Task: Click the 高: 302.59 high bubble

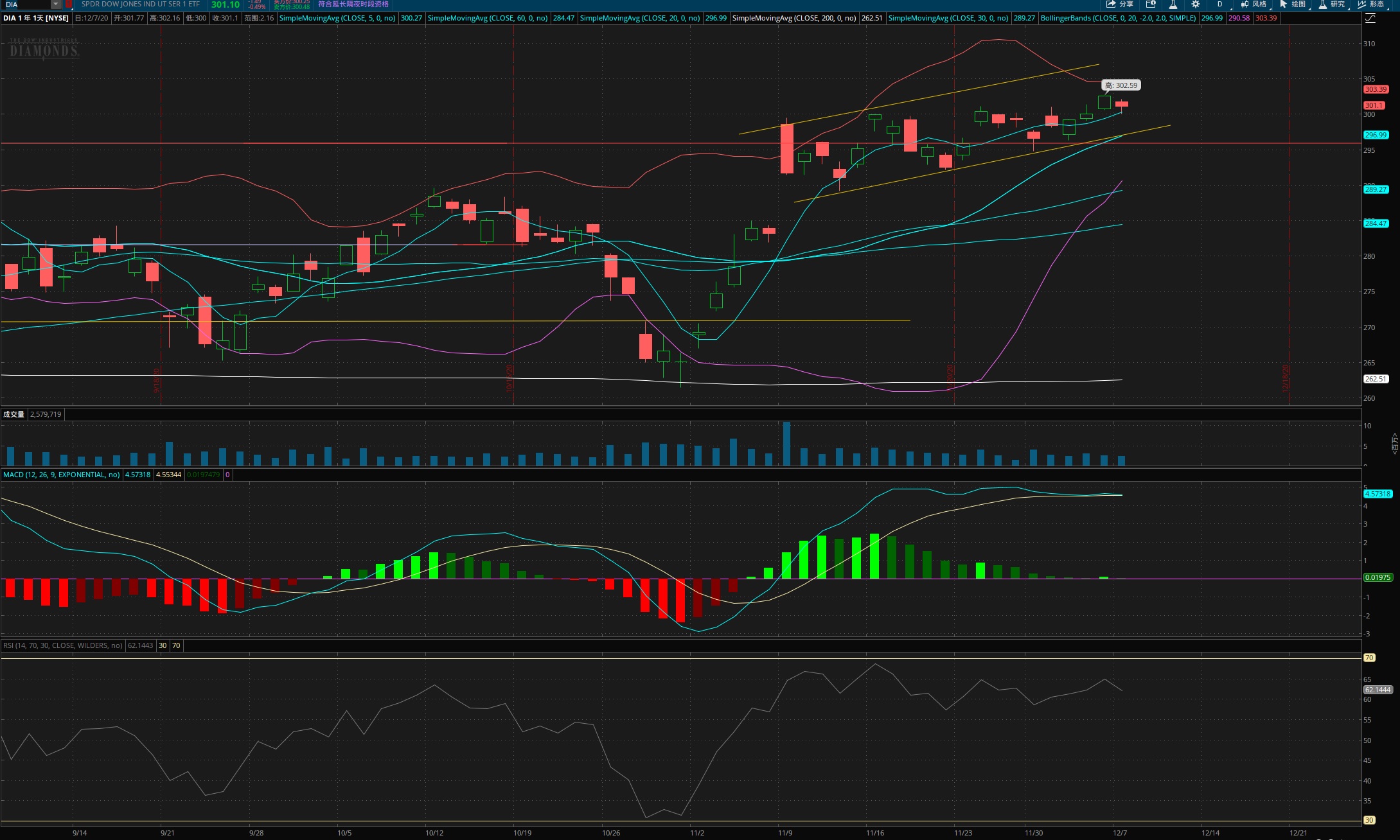Action: (1121, 85)
